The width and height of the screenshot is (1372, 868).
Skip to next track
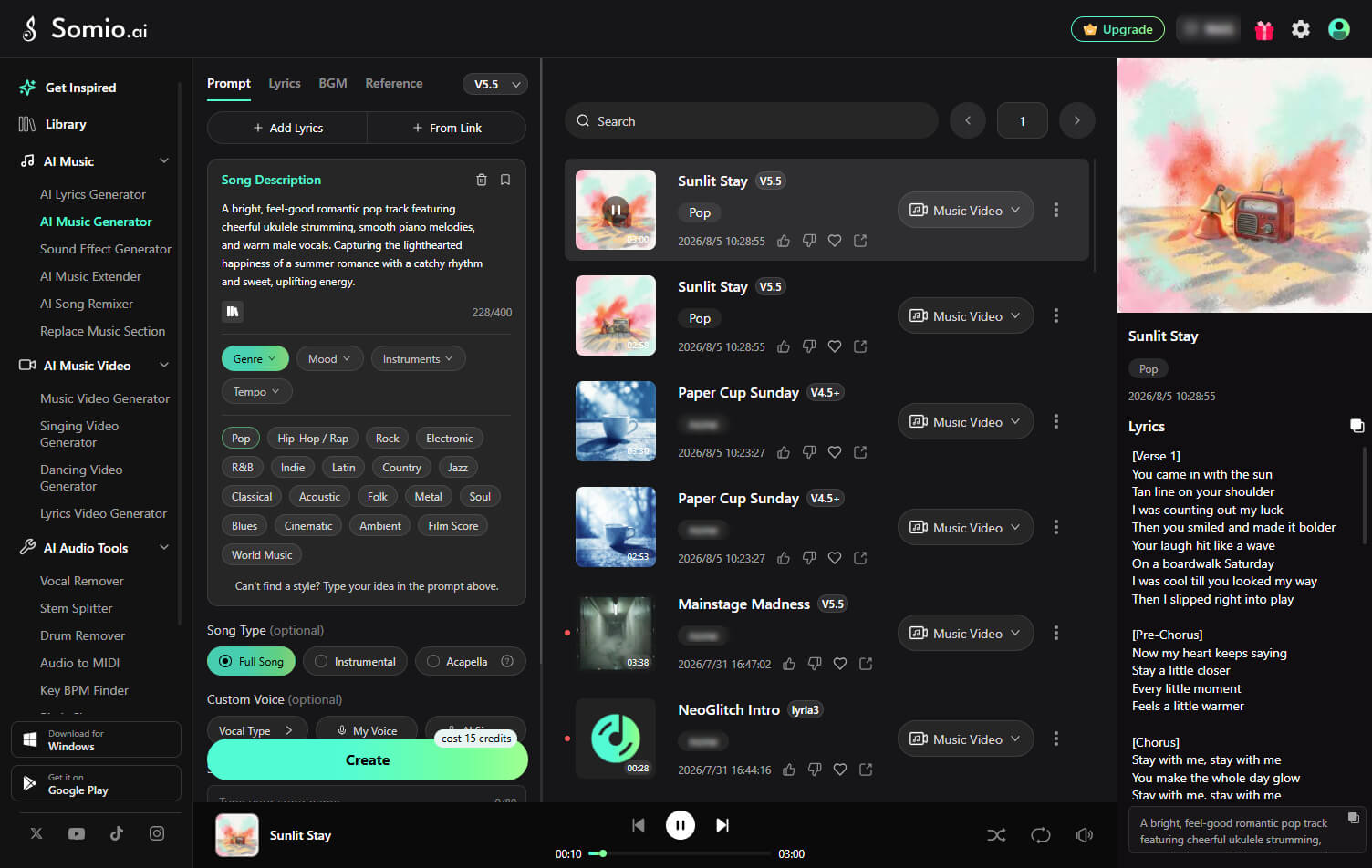722,825
